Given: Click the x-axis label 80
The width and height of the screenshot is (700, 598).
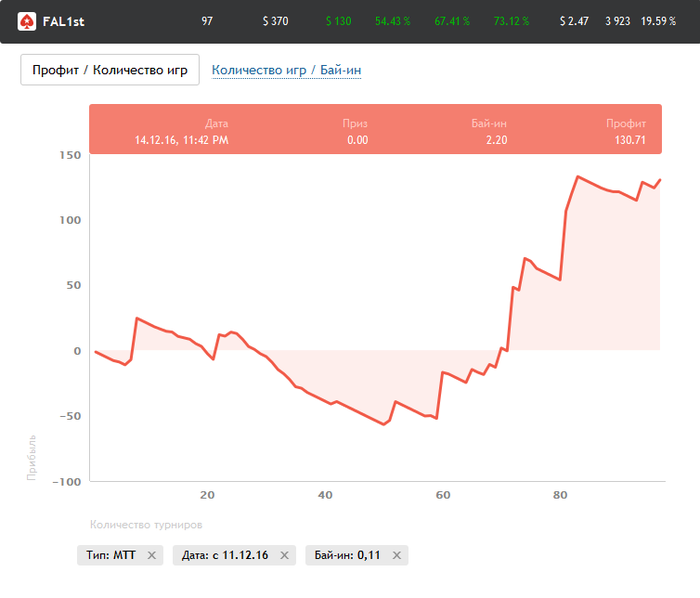Looking at the screenshot, I should (x=560, y=495).
